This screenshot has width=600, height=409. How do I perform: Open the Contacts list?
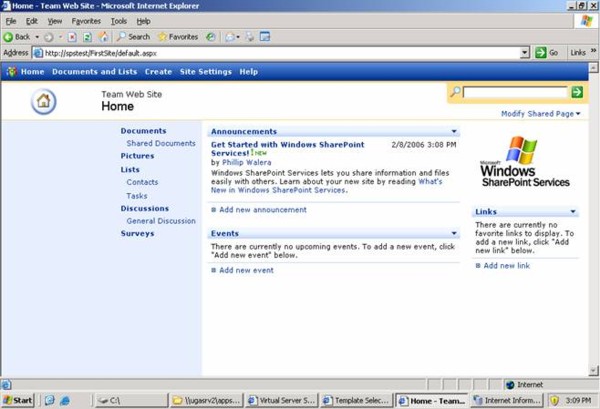(x=142, y=182)
